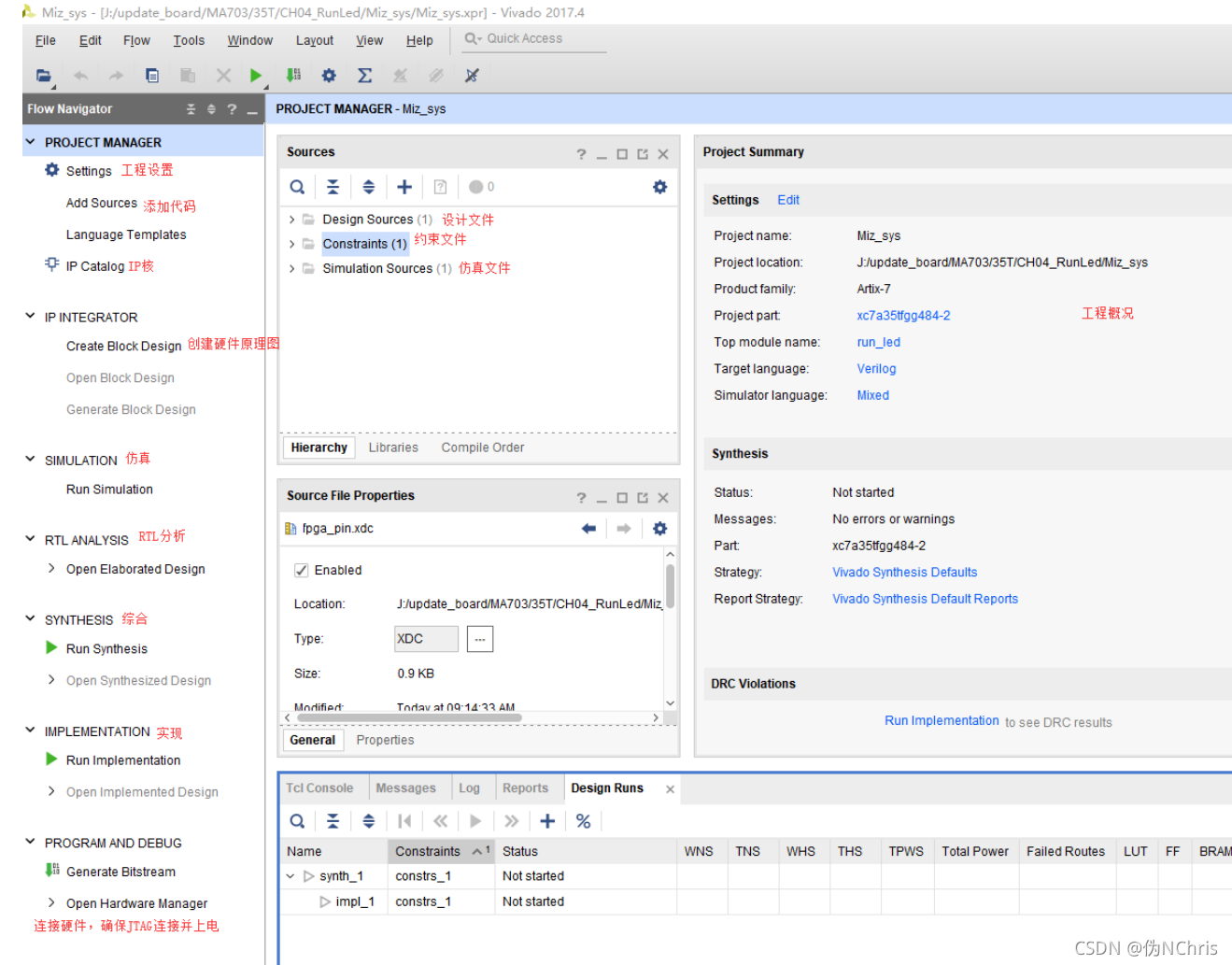Expand the Simulation Sources folder
The width and height of the screenshot is (1232, 965).
291,269
